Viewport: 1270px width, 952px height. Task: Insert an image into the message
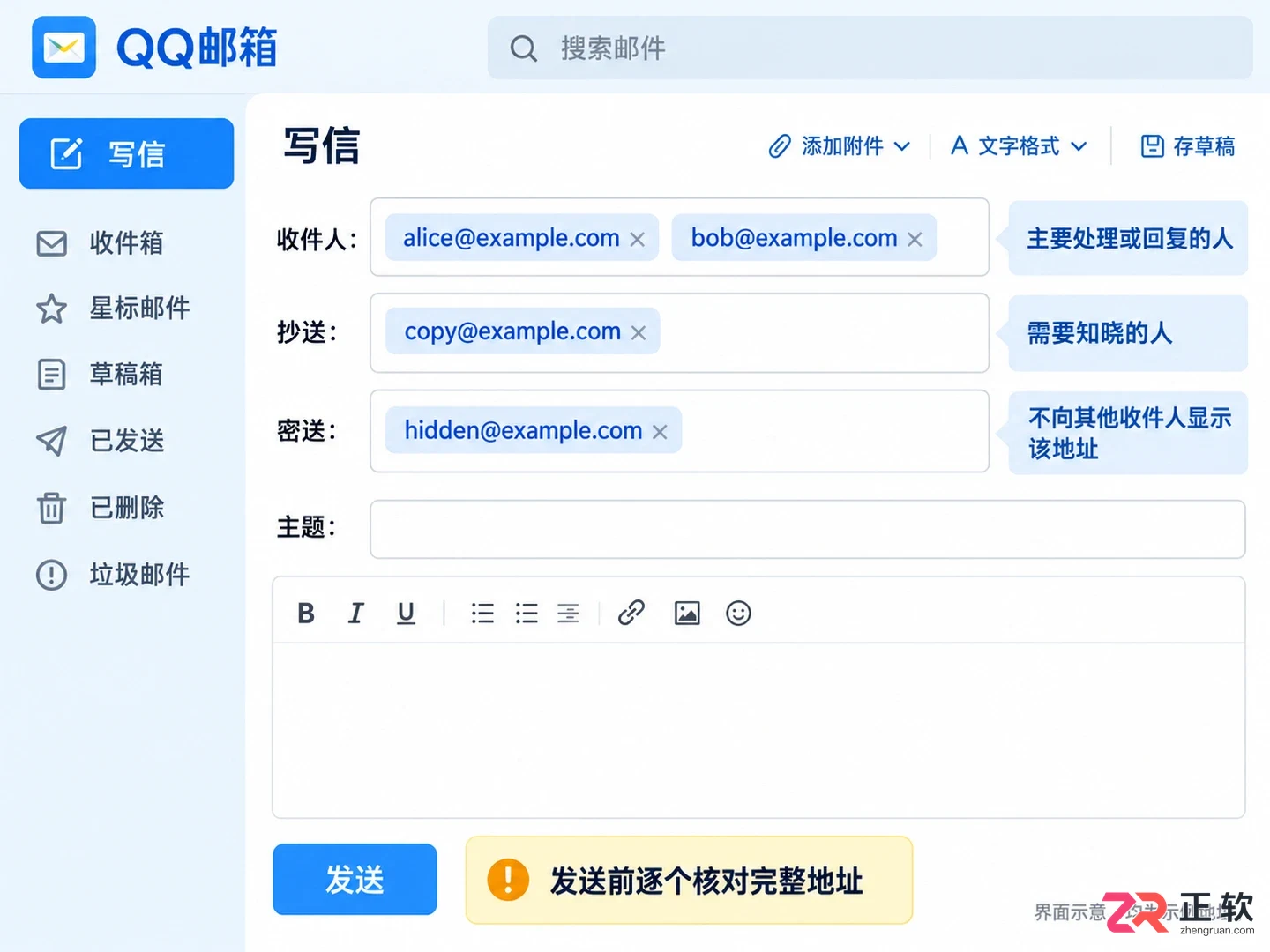tap(687, 613)
